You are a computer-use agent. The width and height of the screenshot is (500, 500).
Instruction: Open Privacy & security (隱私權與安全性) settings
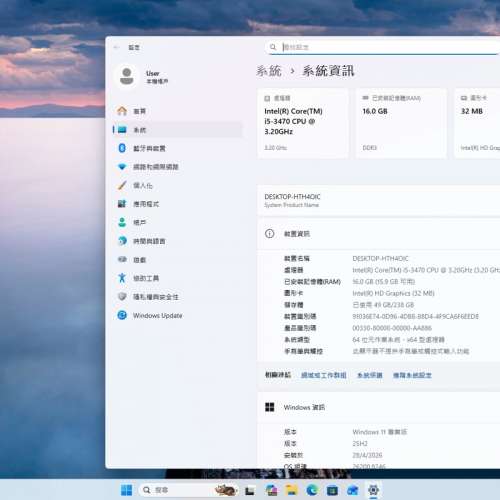[x=178, y=296]
